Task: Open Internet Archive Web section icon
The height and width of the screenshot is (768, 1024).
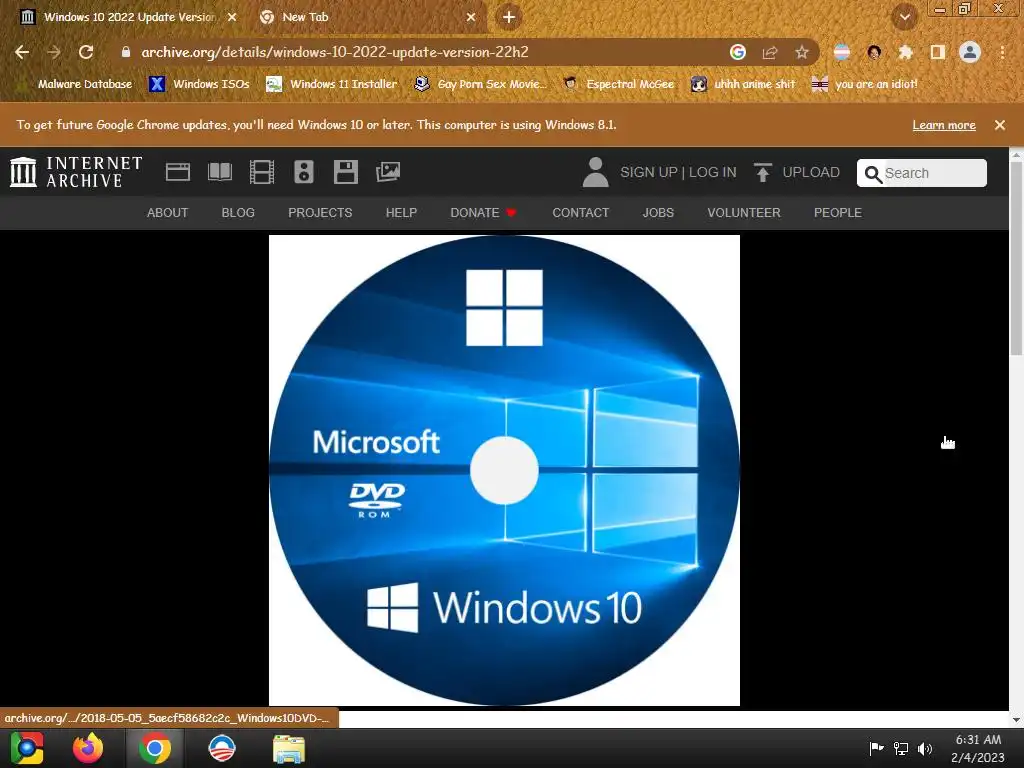Action: click(x=178, y=172)
